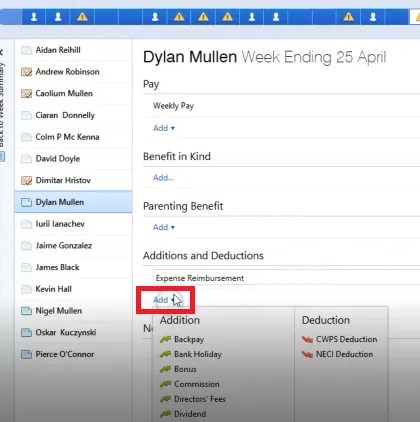
Task: Click payslip icon beside Andrew Robinson
Action: (26, 72)
